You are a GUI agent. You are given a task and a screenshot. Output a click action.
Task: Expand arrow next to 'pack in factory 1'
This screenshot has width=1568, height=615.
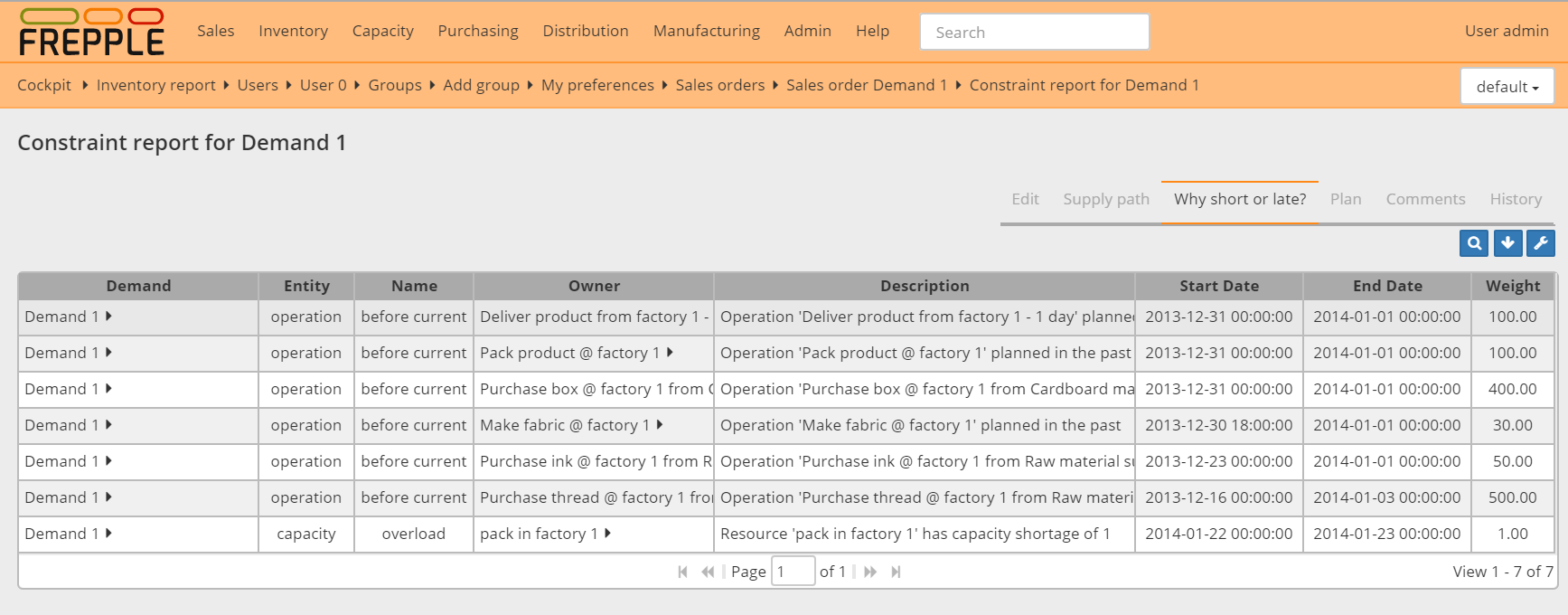(608, 534)
